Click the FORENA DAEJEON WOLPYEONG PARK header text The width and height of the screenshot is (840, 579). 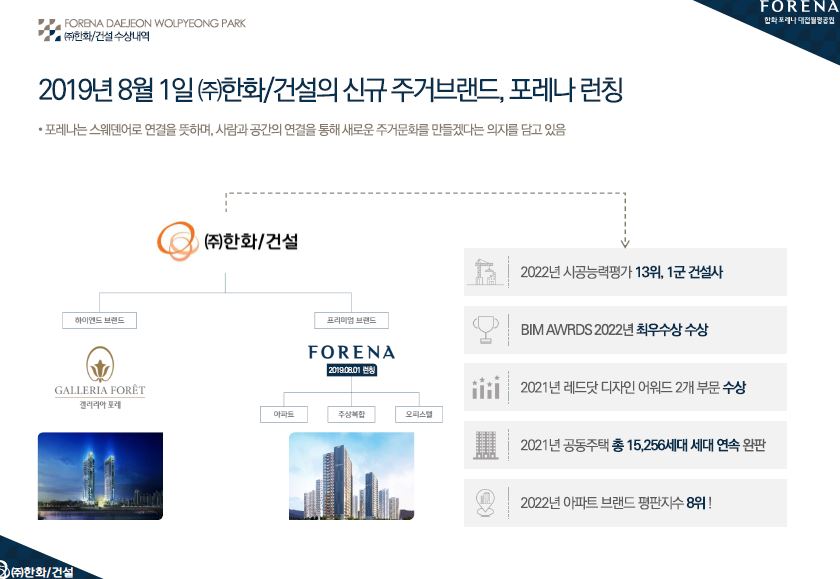pos(155,24)
